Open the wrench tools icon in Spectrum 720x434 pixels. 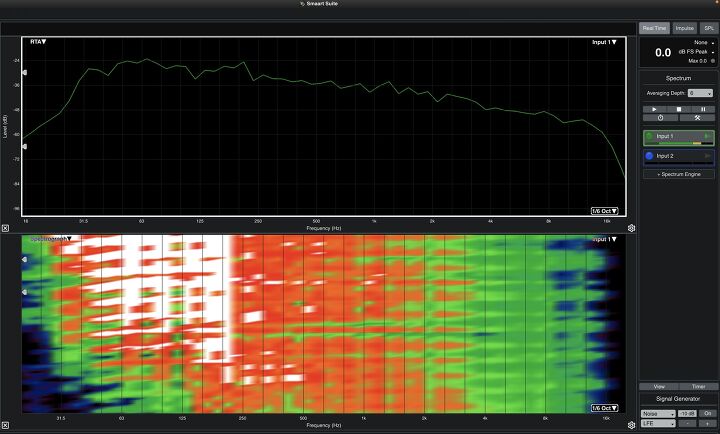click(x=697, y=118)
